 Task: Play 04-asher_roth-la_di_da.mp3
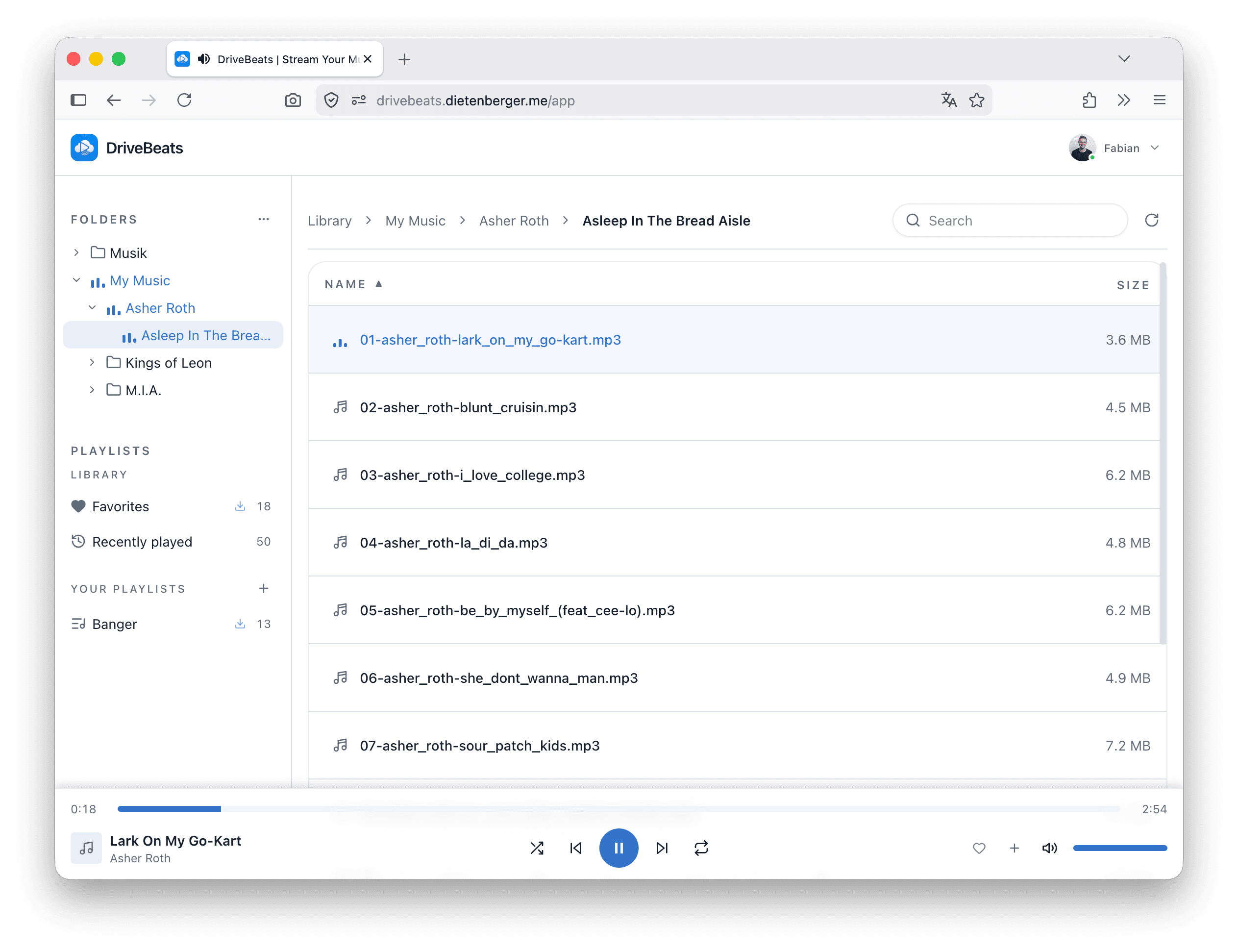(x=734, y=542)
